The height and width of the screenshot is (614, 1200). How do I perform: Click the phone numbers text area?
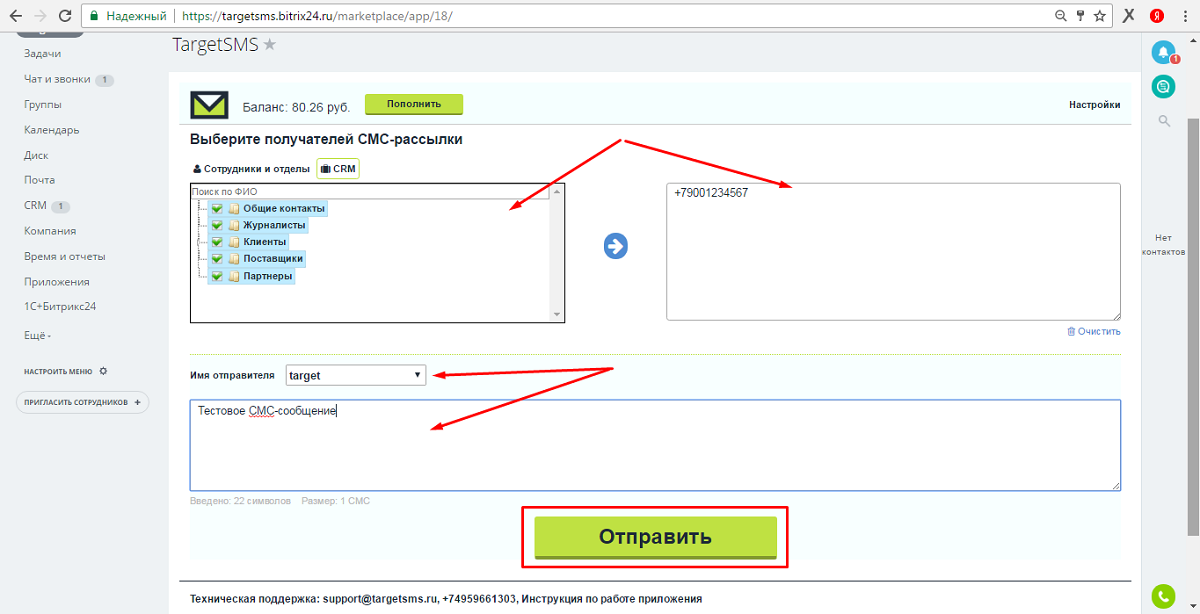tap(893, 252)
